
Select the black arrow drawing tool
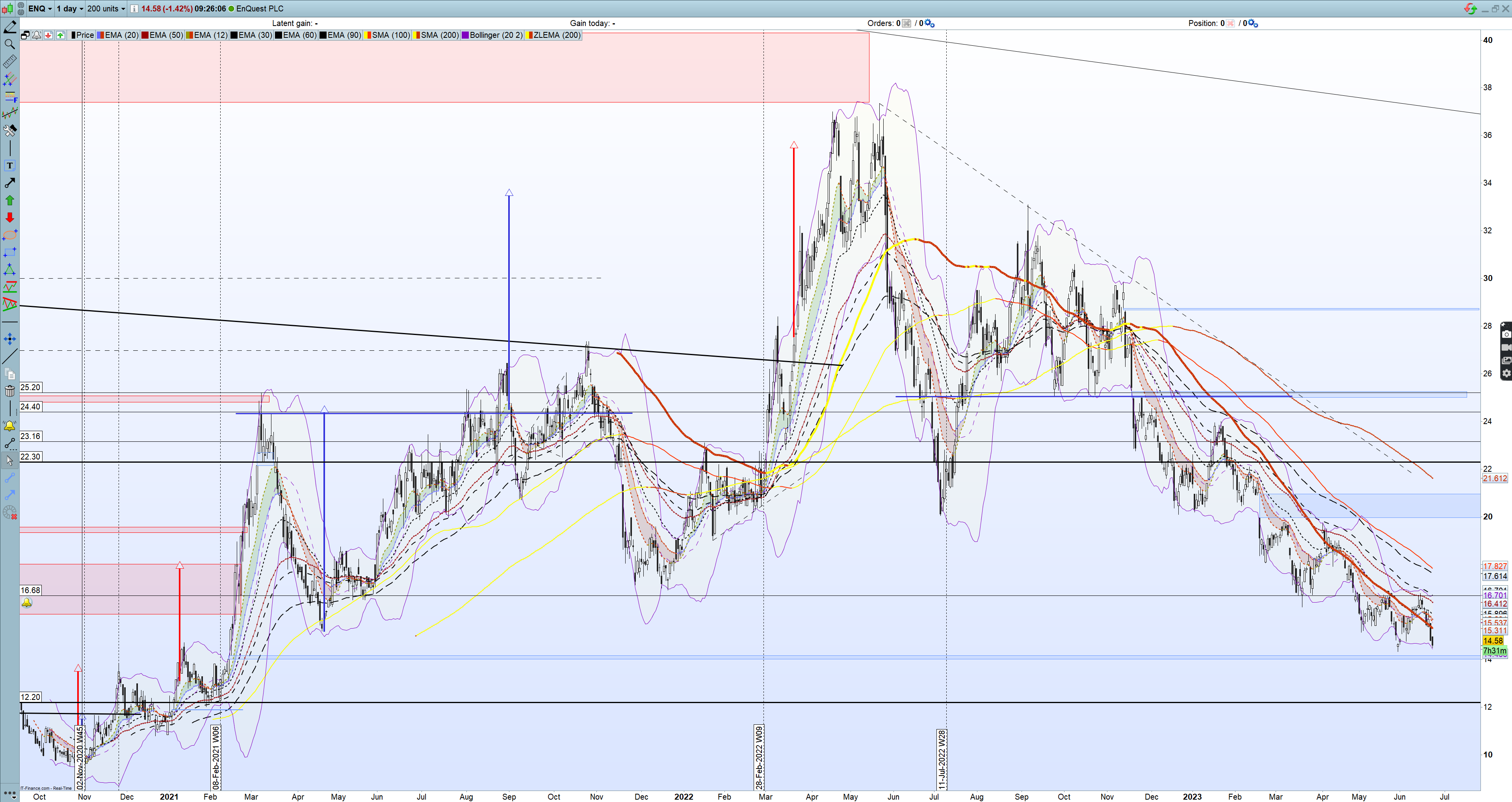pyautogui.click(x=9, y=183)
